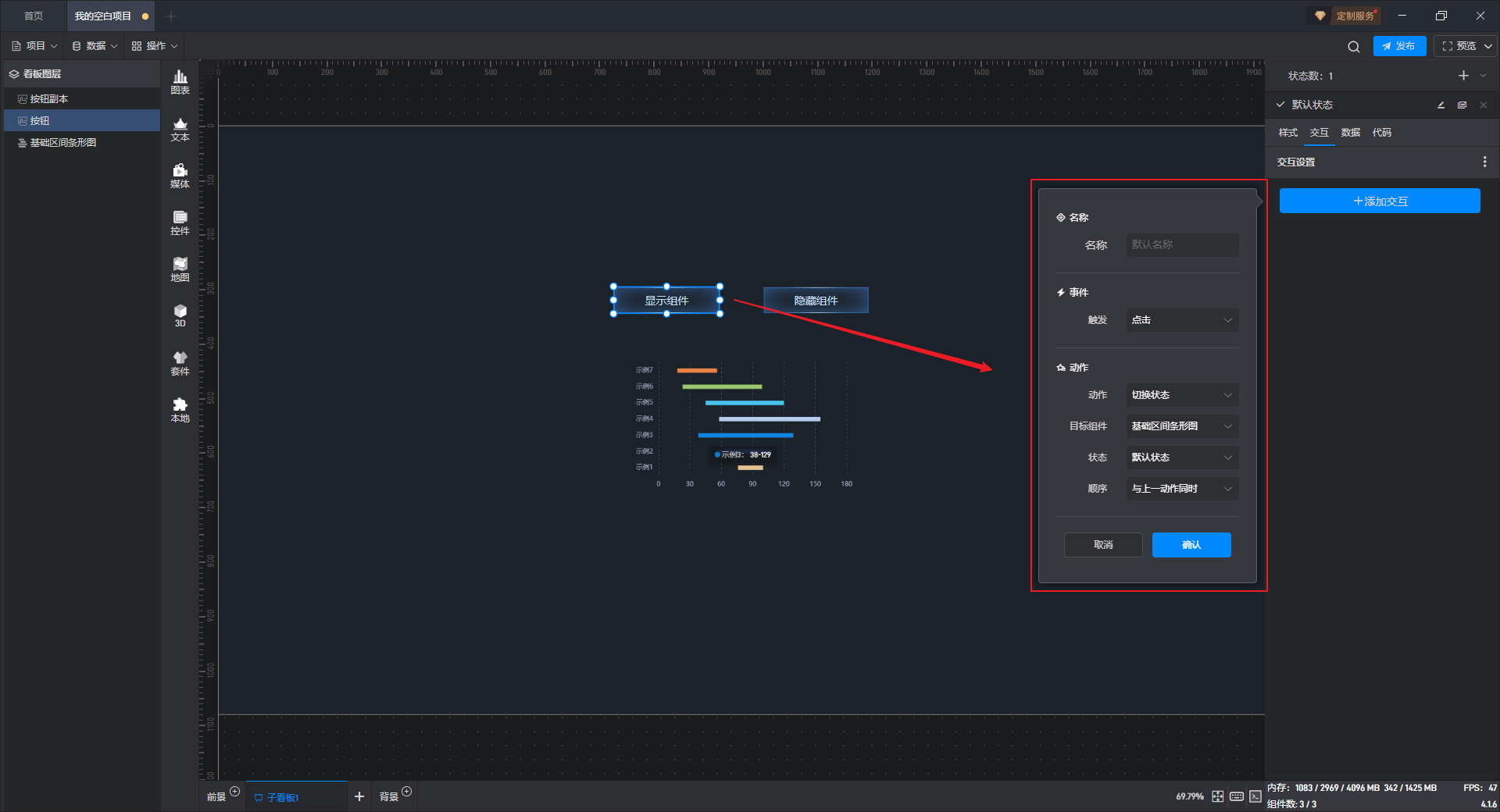Open the 顺序 order dropdown
The width and height of the screenshot is (1500, 812).
(1181, 489)
